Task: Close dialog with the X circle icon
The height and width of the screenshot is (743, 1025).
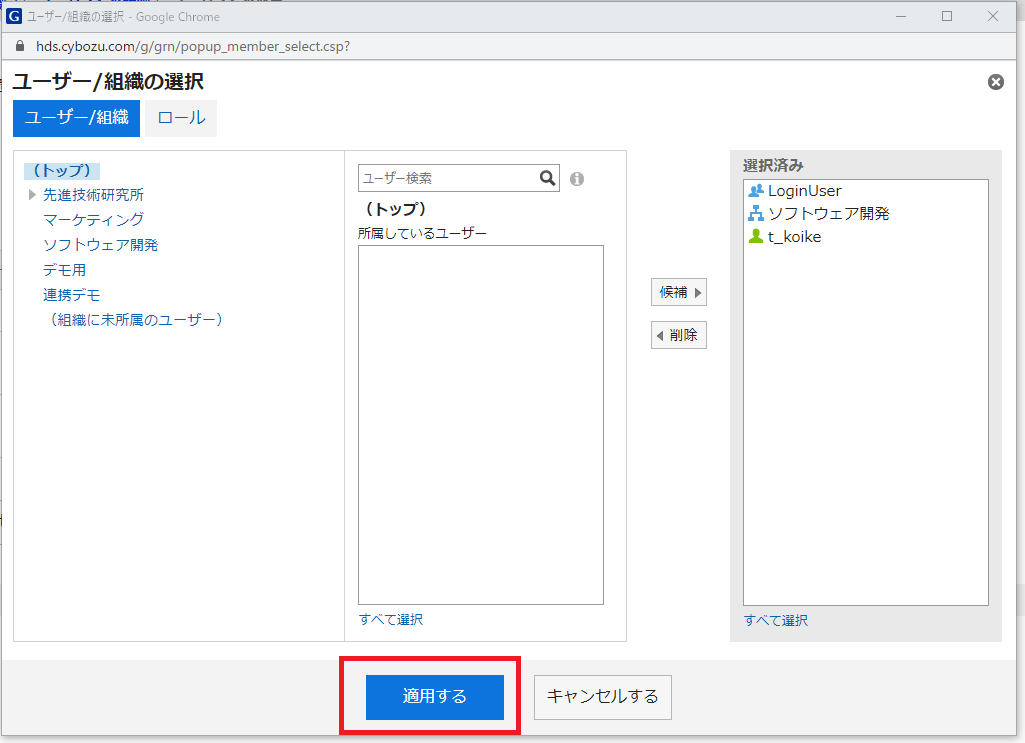Action: tap(996, 82)
